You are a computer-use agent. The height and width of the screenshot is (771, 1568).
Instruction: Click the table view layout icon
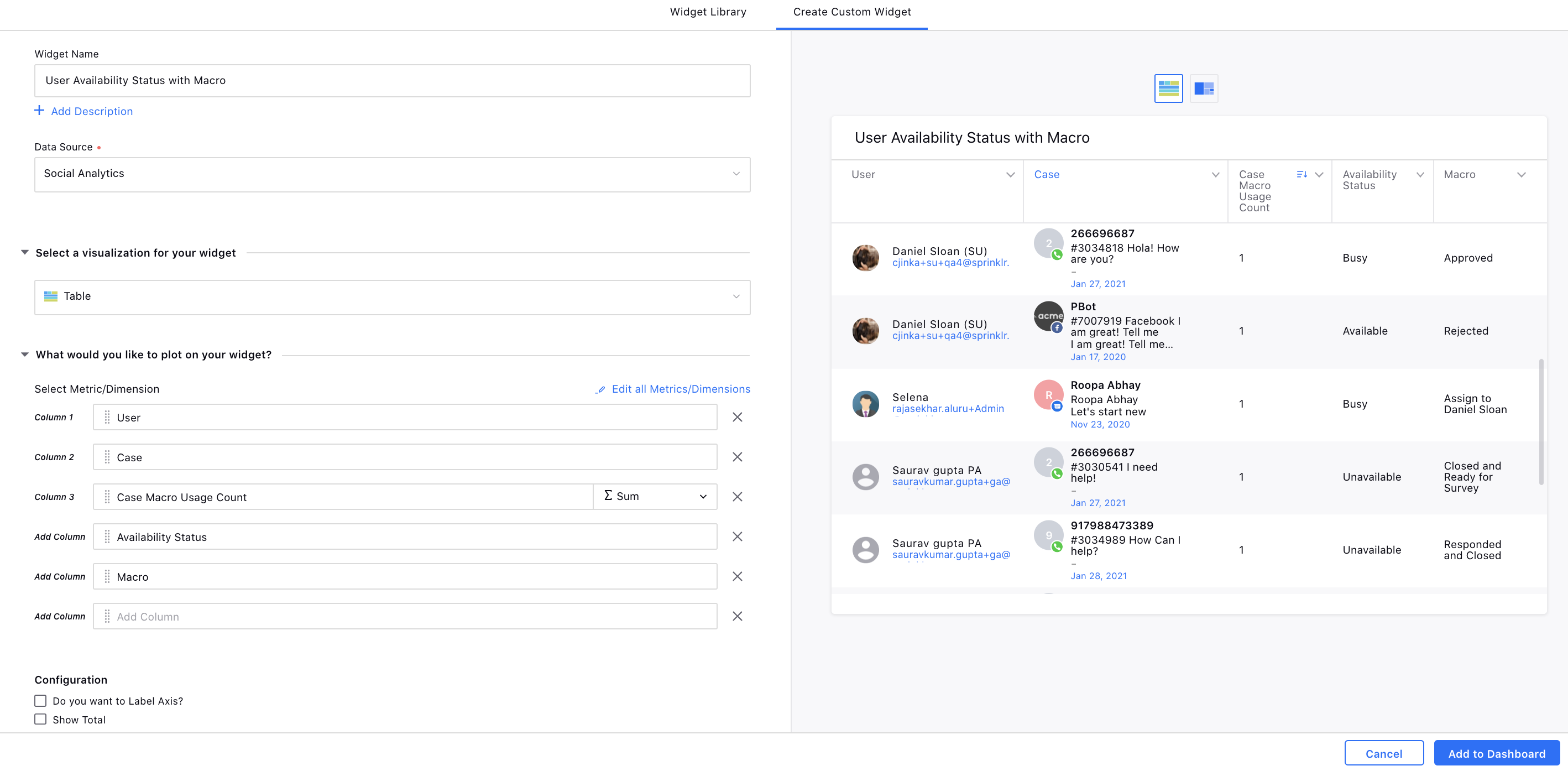point(1168,89)
